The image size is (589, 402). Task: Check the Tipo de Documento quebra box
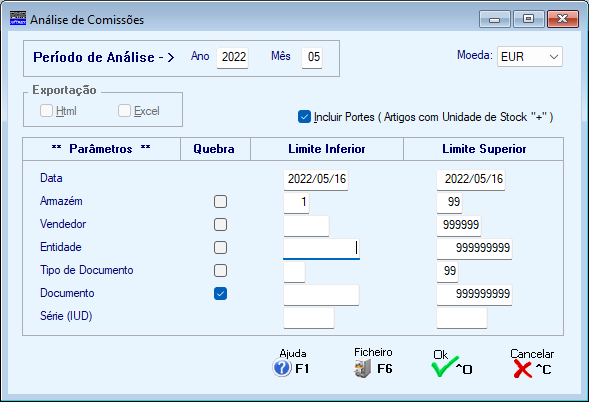click(x=220, y=271)
